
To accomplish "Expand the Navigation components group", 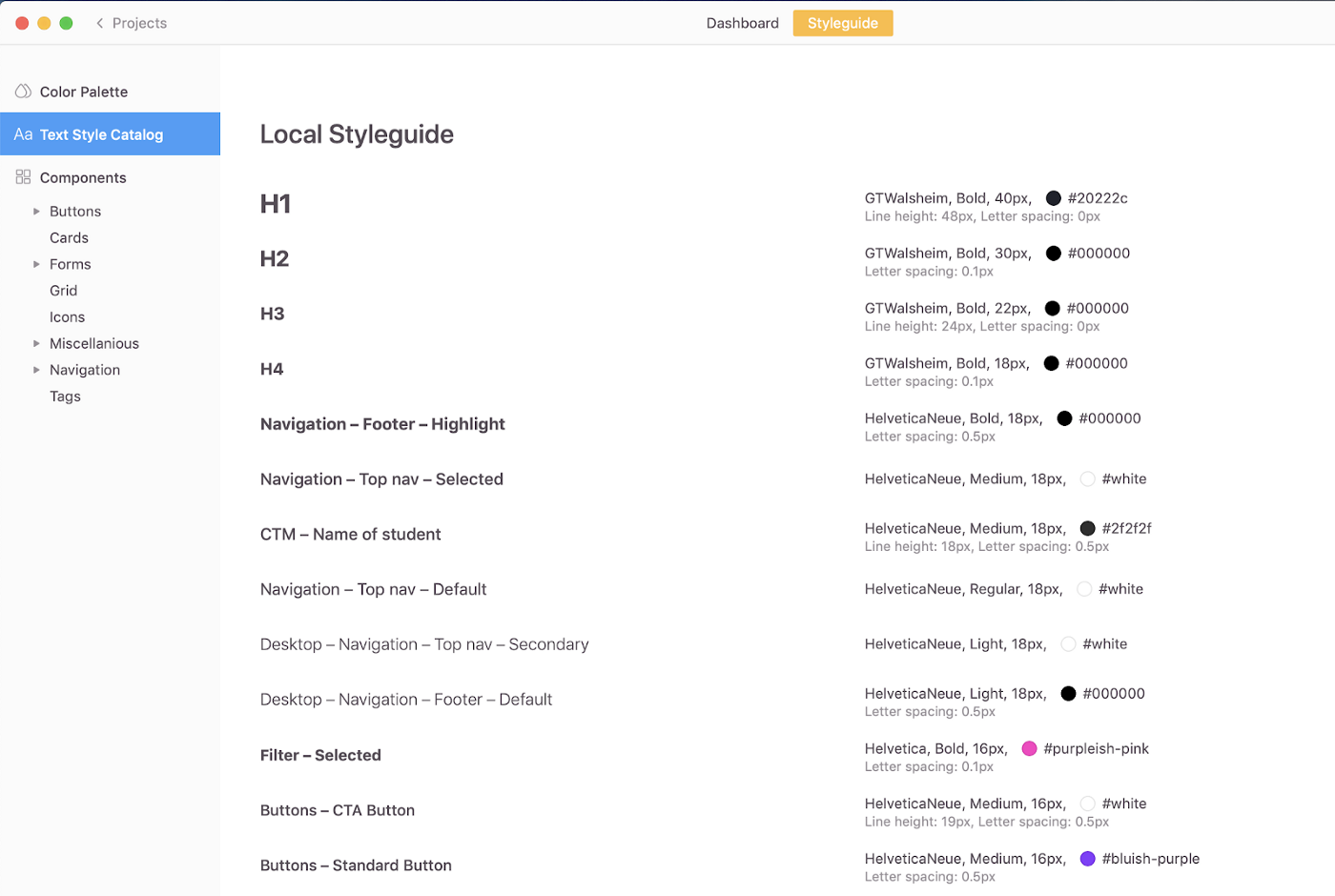I will point(36,370).
